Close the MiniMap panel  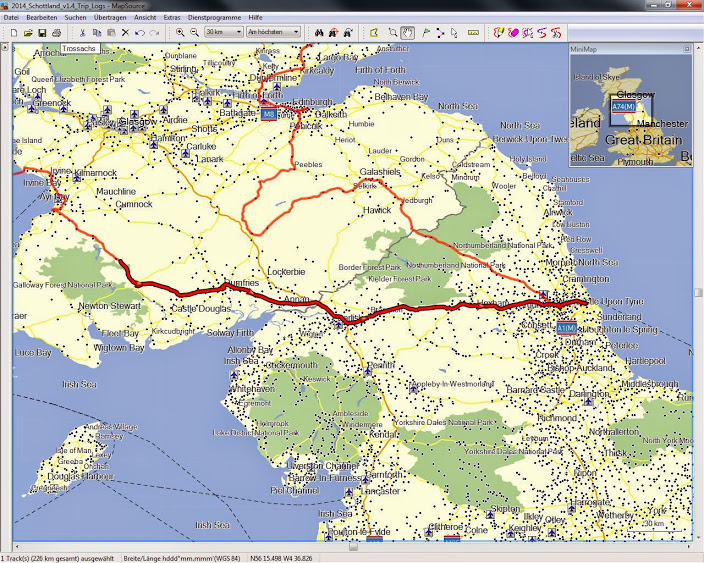pyautogui.click(x=686, y=48)
